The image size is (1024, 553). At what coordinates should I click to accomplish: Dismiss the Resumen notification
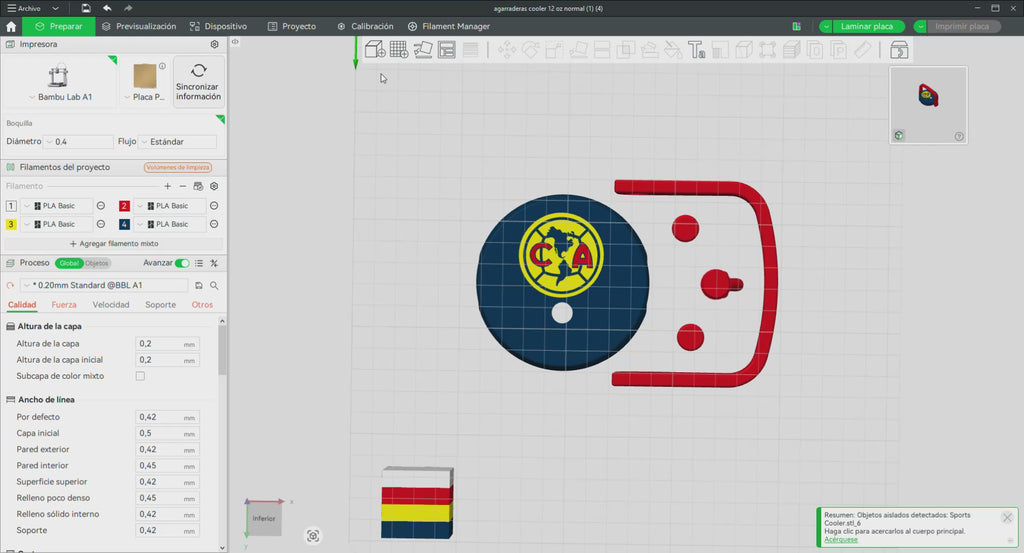[x=1007, y=518]
